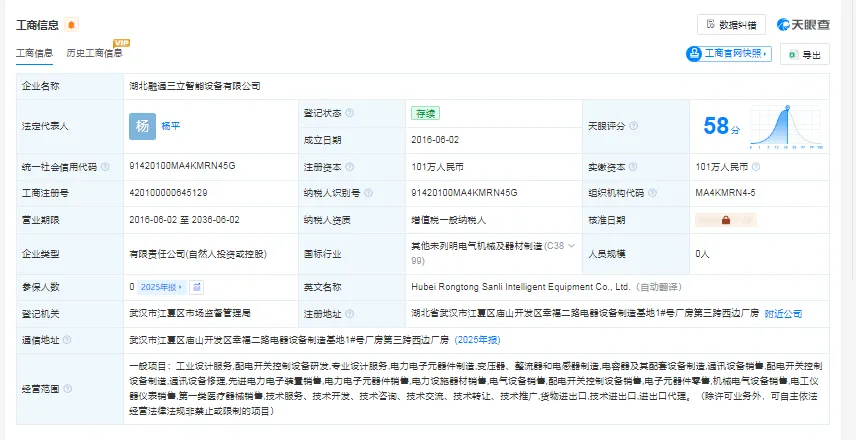
Task: Click registration number 420100000645129
Action: coord(168,193)
